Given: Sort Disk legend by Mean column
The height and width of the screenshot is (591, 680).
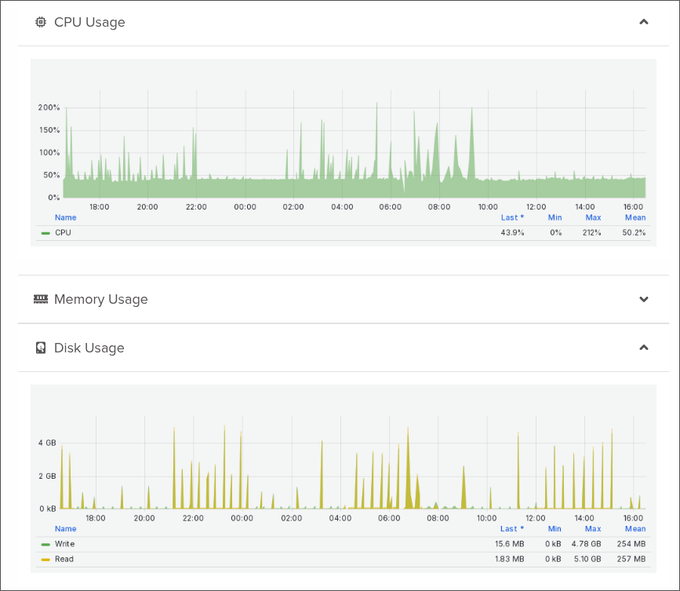Looking at the screenshot, I should point(635,529).
